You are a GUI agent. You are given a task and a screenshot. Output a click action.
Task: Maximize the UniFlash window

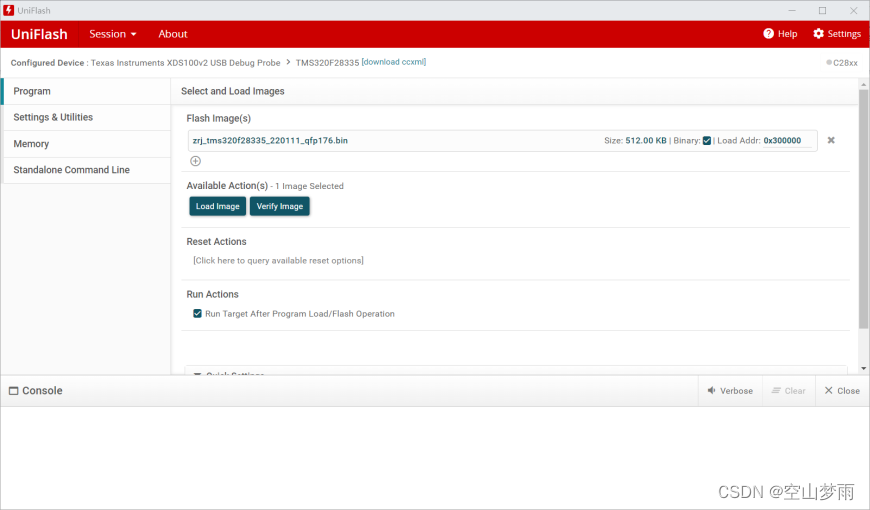tap(822, 11)
